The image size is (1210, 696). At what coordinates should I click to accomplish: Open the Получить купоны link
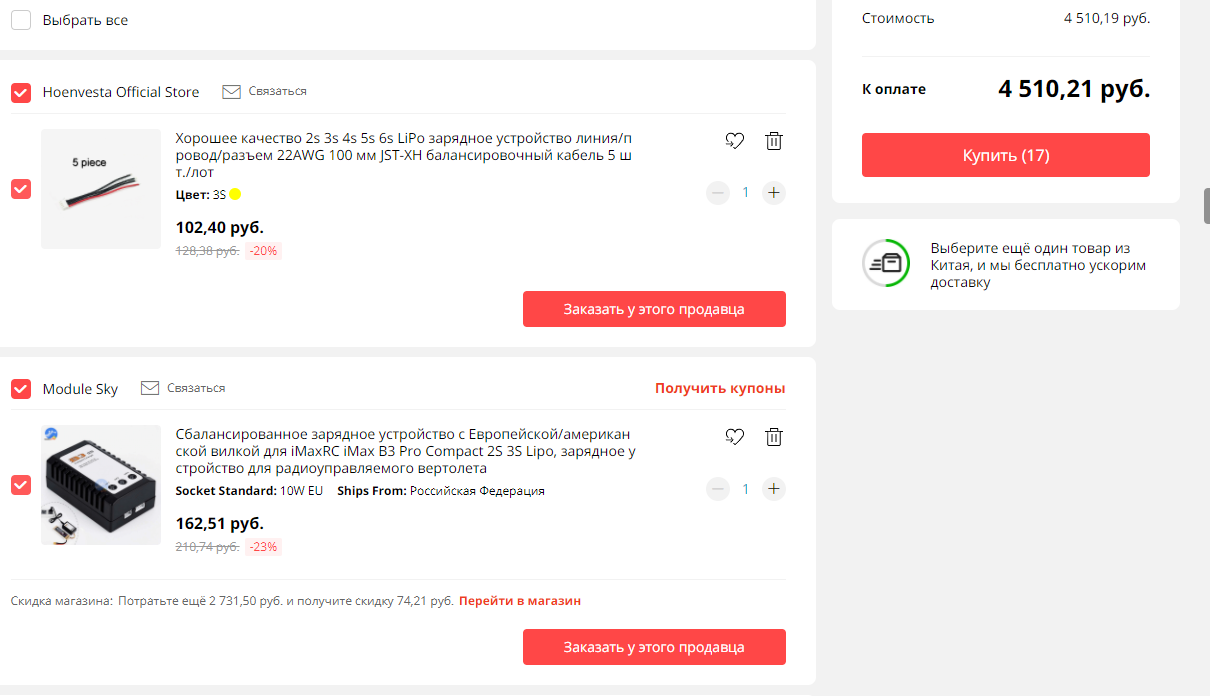point(720,388)
